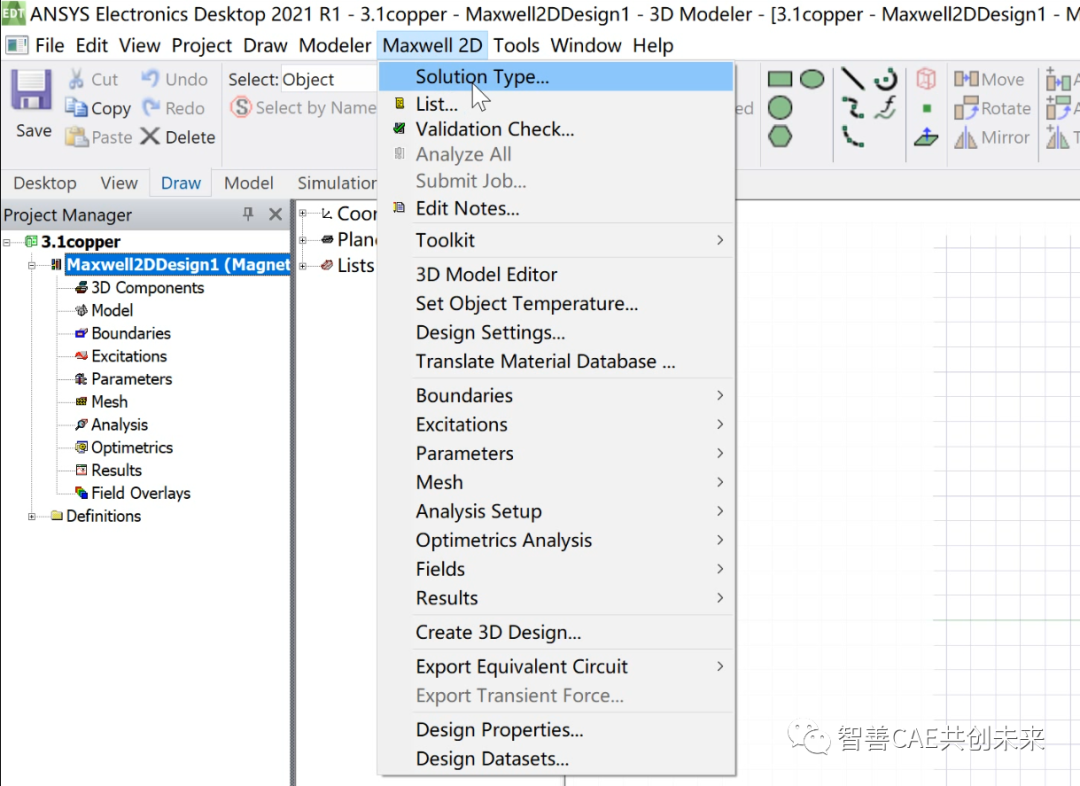The image size is (1080, 786).
Task: Select the Draw equation based curve tool
Action: pos(886,107)
